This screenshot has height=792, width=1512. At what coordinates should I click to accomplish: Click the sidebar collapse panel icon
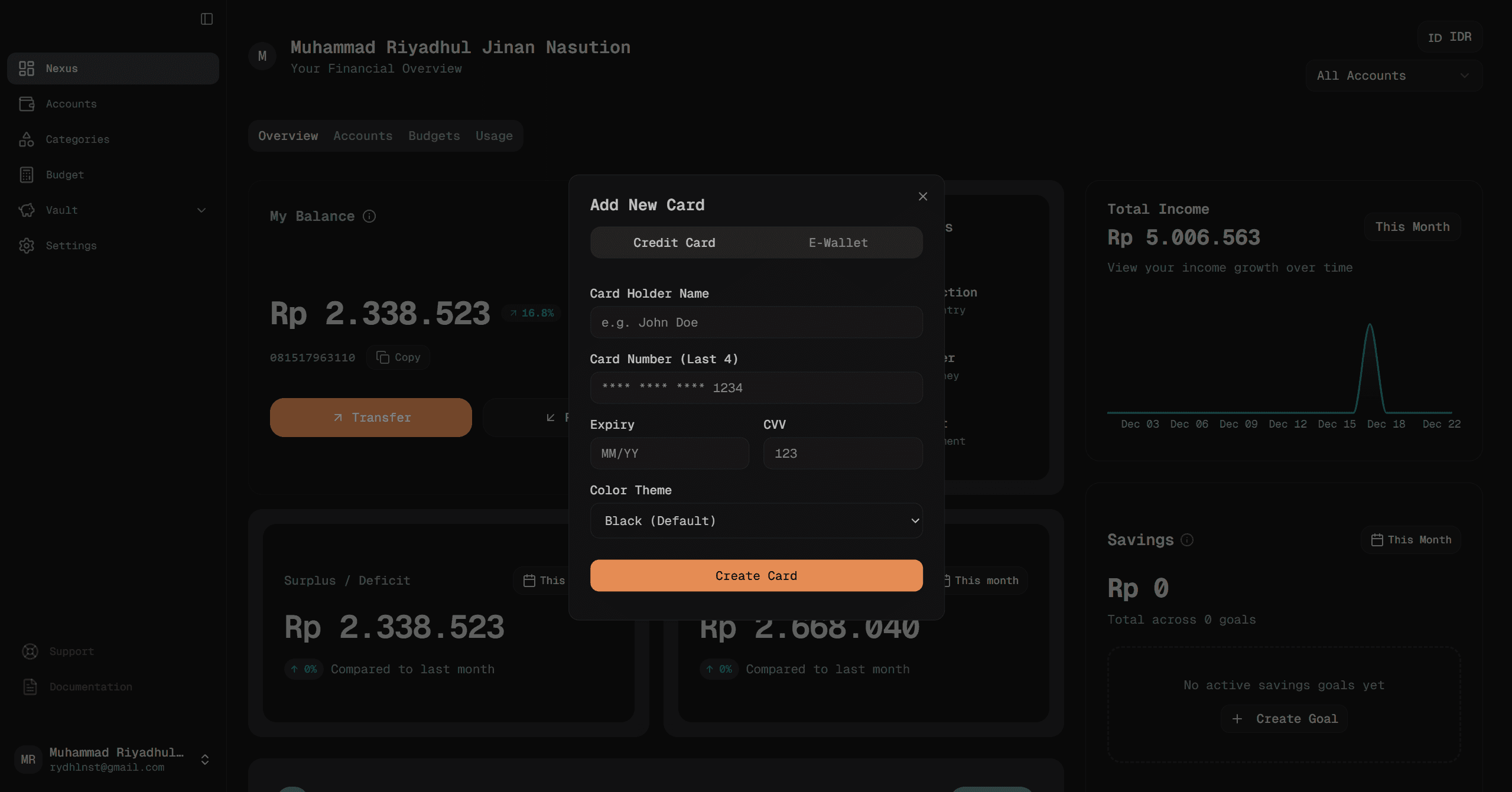[206, 19]
